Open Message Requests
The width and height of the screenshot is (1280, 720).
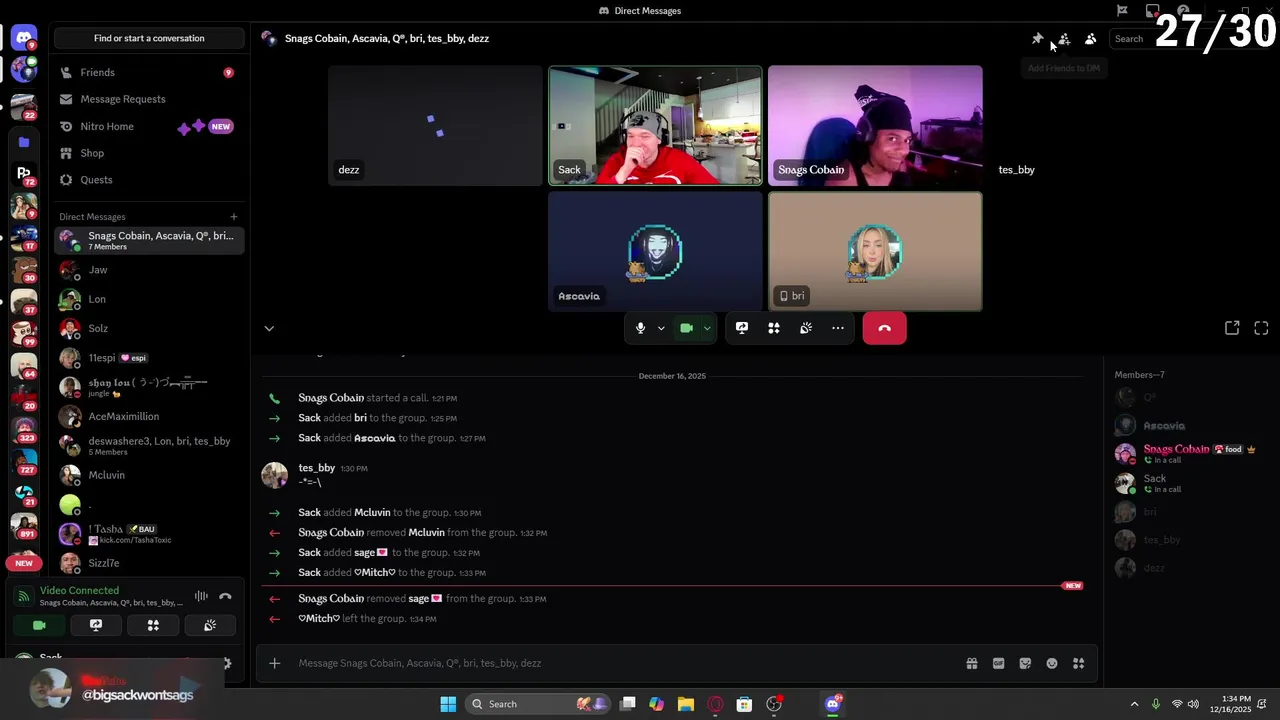[x=149, y=99]
